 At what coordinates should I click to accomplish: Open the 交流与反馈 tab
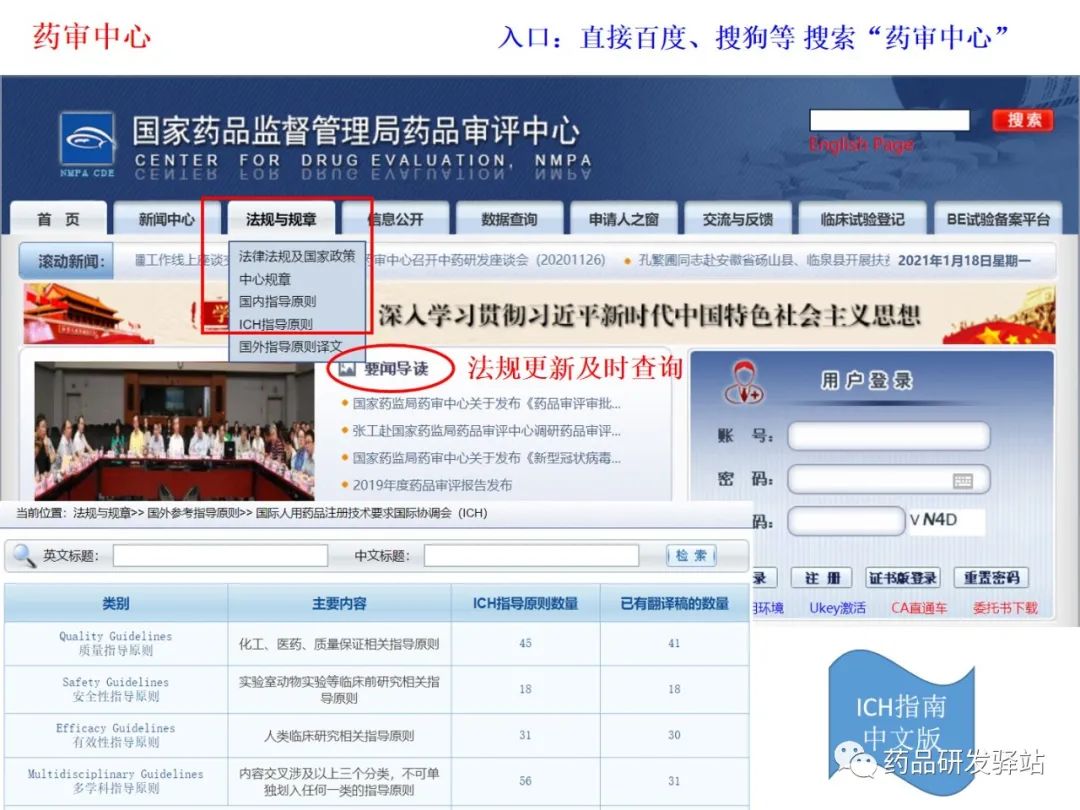pyautogui.click(x=738, y=219)
